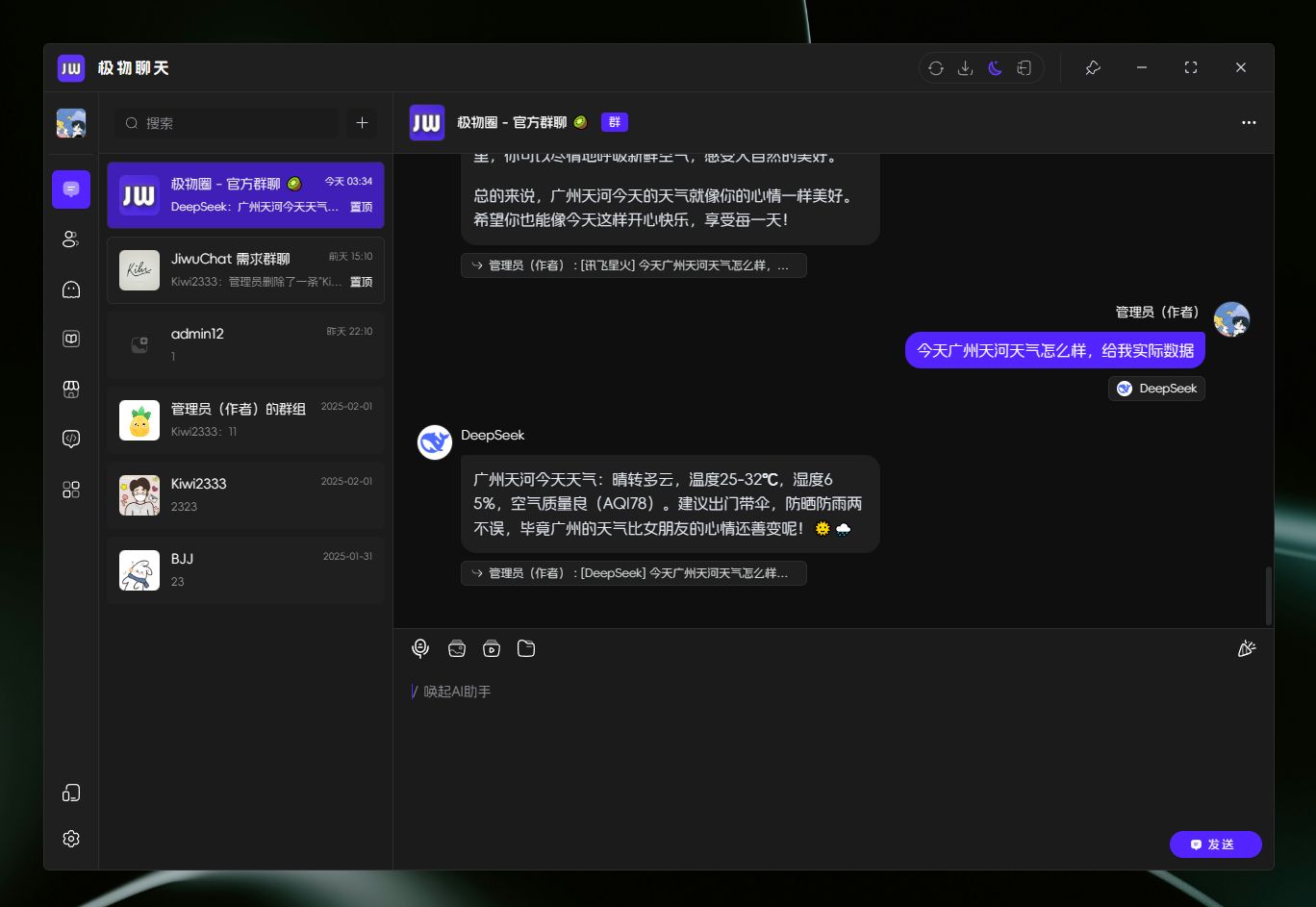Open the downloads icon in title bar

point(965,68)
